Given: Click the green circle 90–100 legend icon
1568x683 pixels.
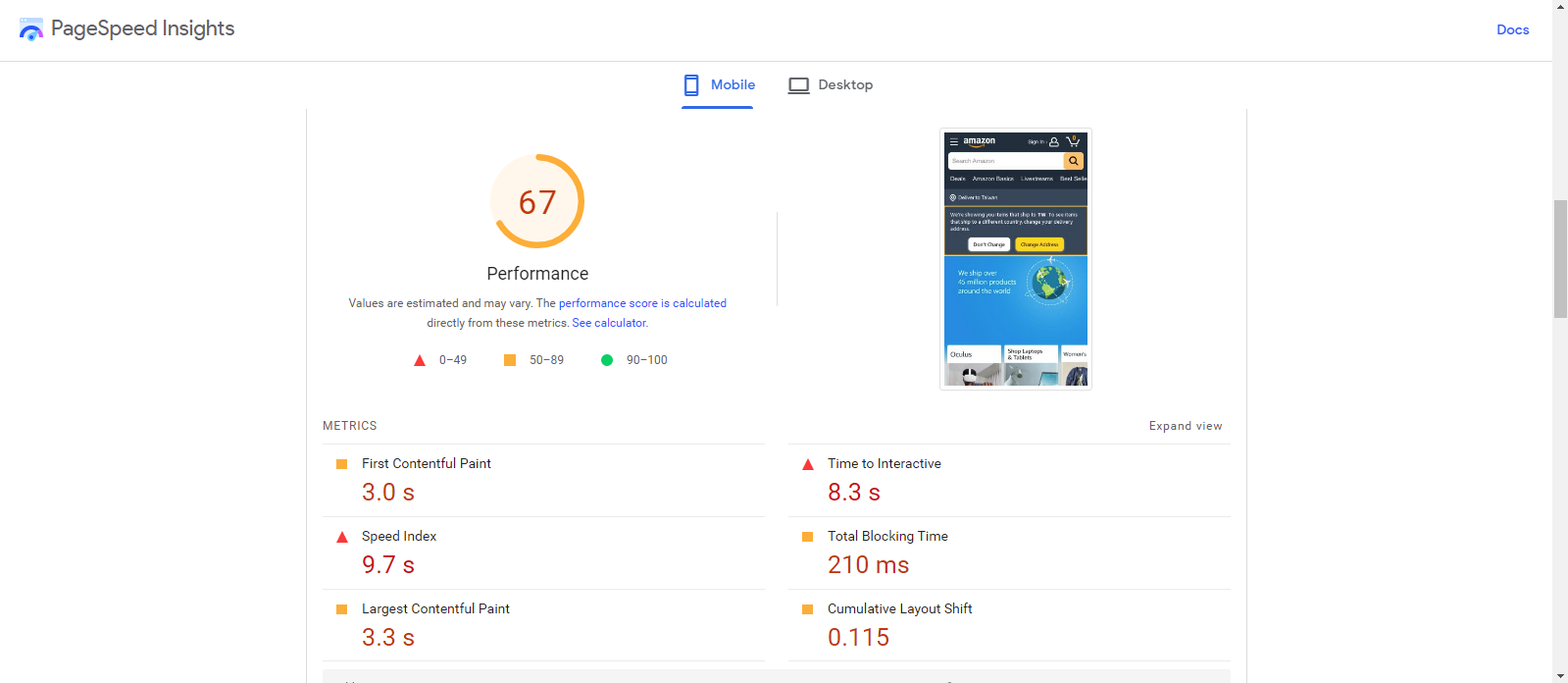Looking at the screenshot, I should 607,360.
